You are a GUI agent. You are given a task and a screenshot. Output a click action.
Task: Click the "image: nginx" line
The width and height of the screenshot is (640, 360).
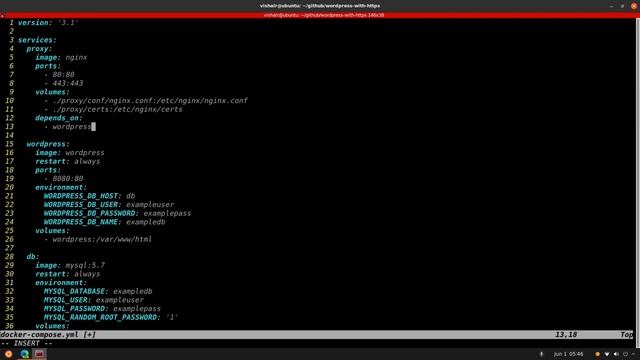[x=61, y=58]
